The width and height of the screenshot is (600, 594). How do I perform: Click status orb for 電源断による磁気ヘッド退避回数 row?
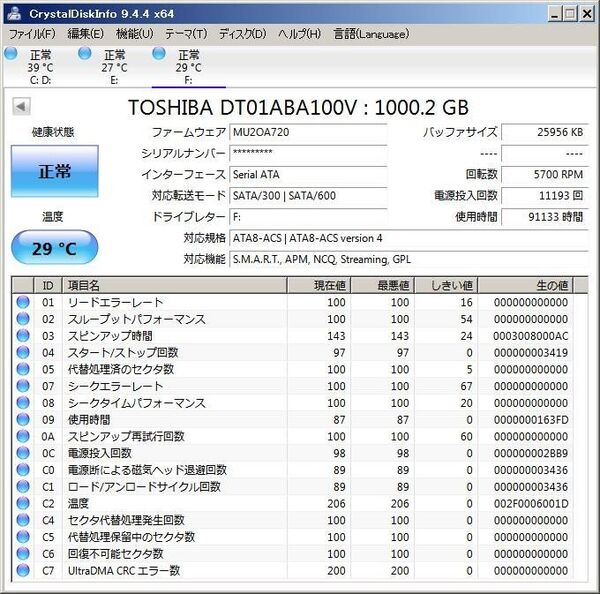[x=23, y=470]
